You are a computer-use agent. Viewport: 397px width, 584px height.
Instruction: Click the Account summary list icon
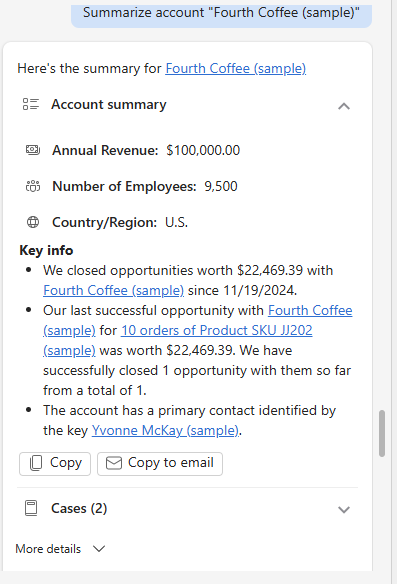(x=31, y=104)
